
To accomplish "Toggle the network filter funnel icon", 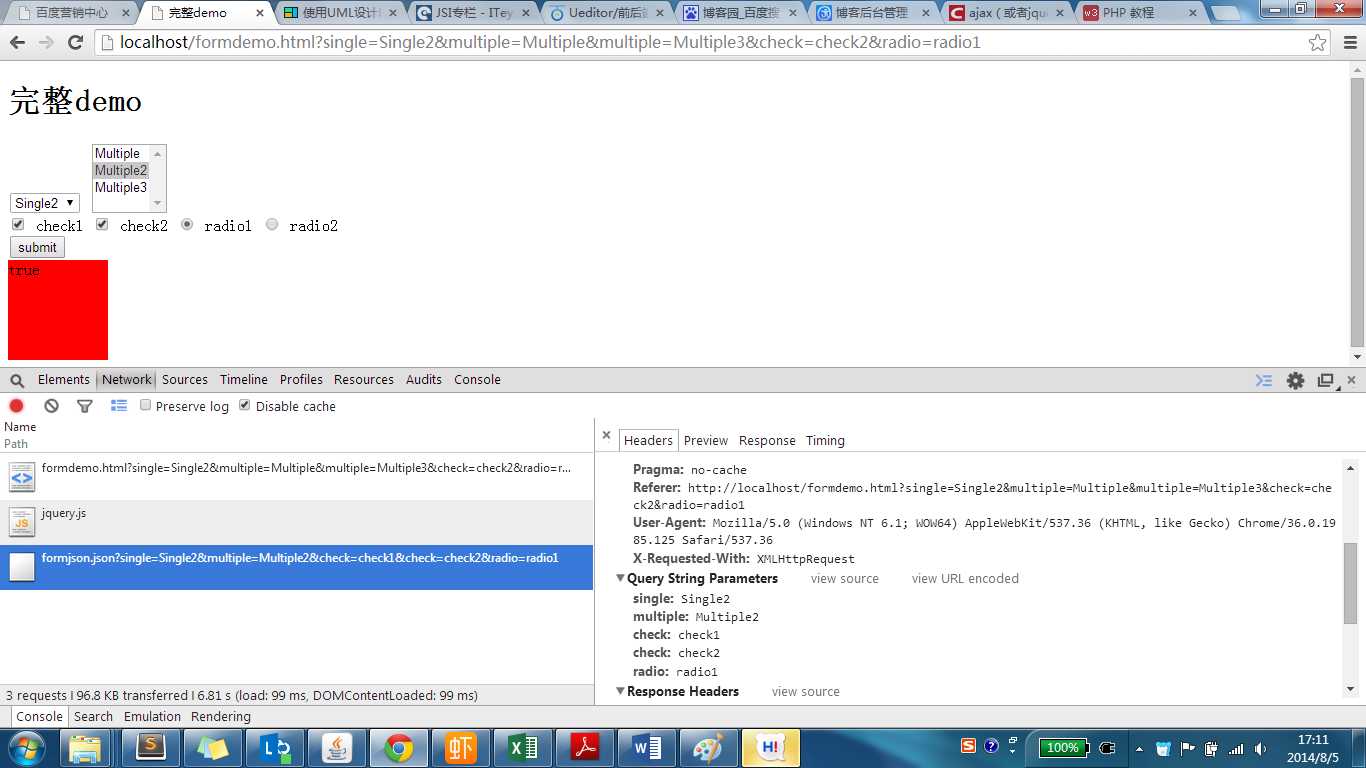I will [85, 406].
